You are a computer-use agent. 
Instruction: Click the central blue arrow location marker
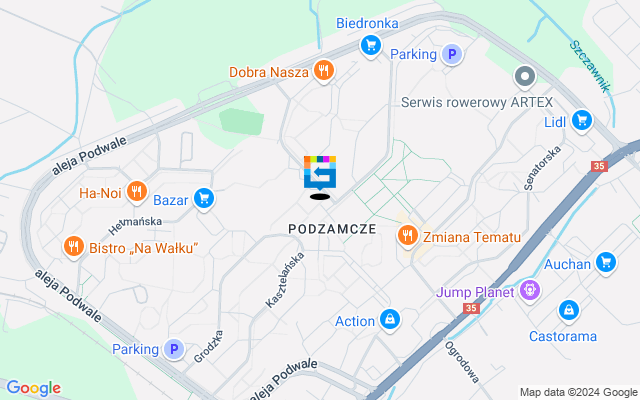pos(320,173)
